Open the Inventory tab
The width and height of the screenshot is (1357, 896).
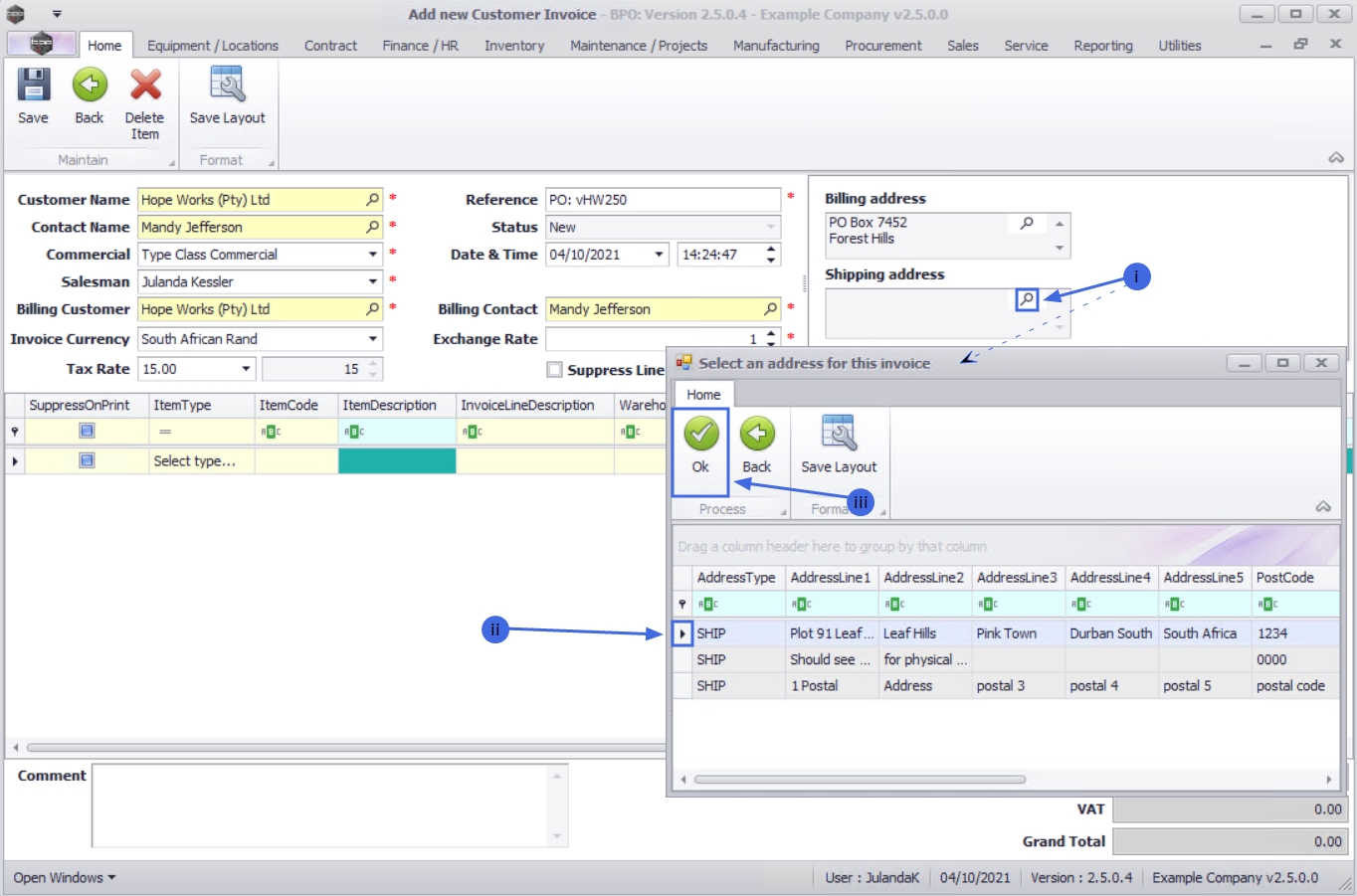coord(514,46)
